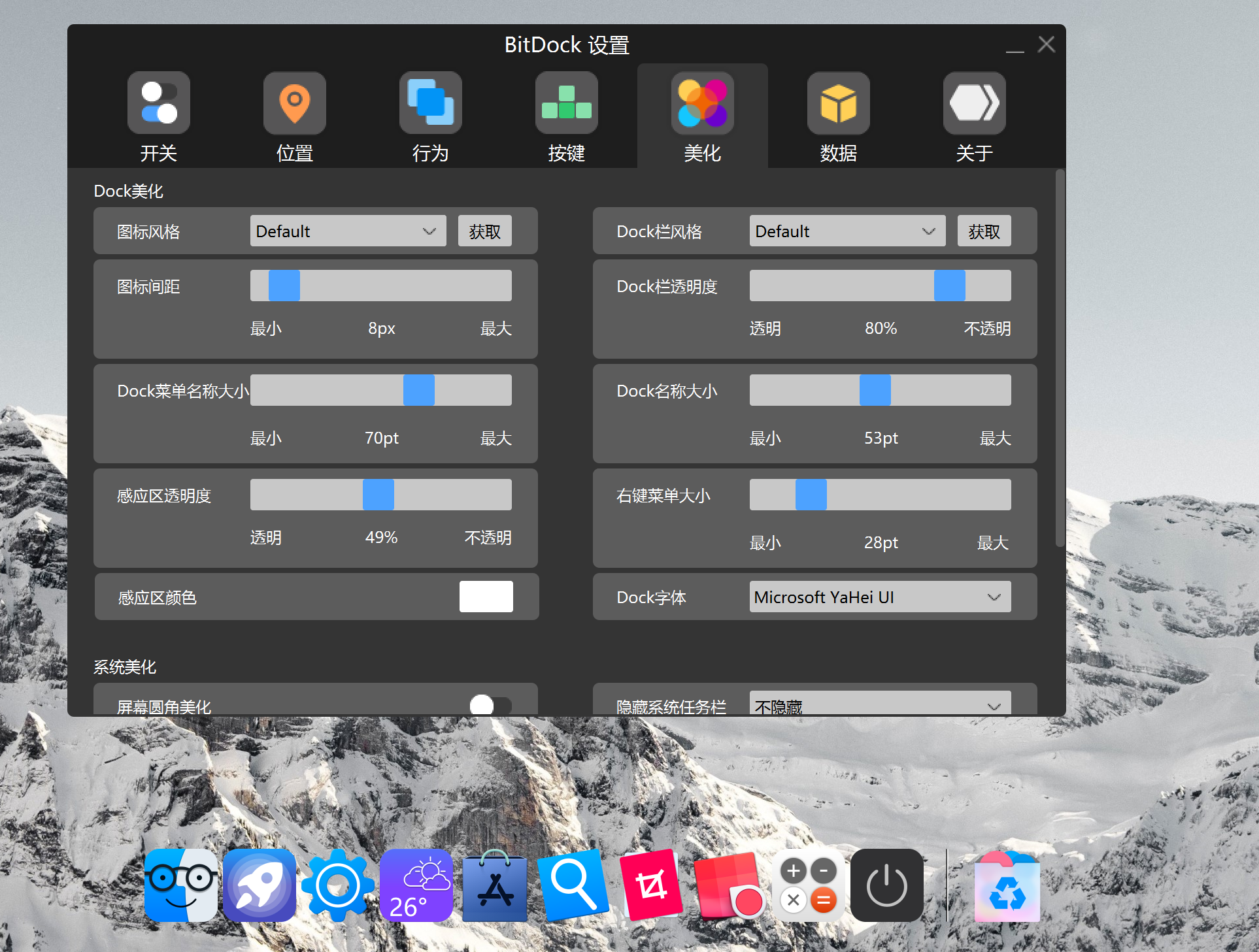Viewport: 1259px width, 952px height.
Task: Click the Dock菜单名称大小 slider handle
Action: (419, 390)
